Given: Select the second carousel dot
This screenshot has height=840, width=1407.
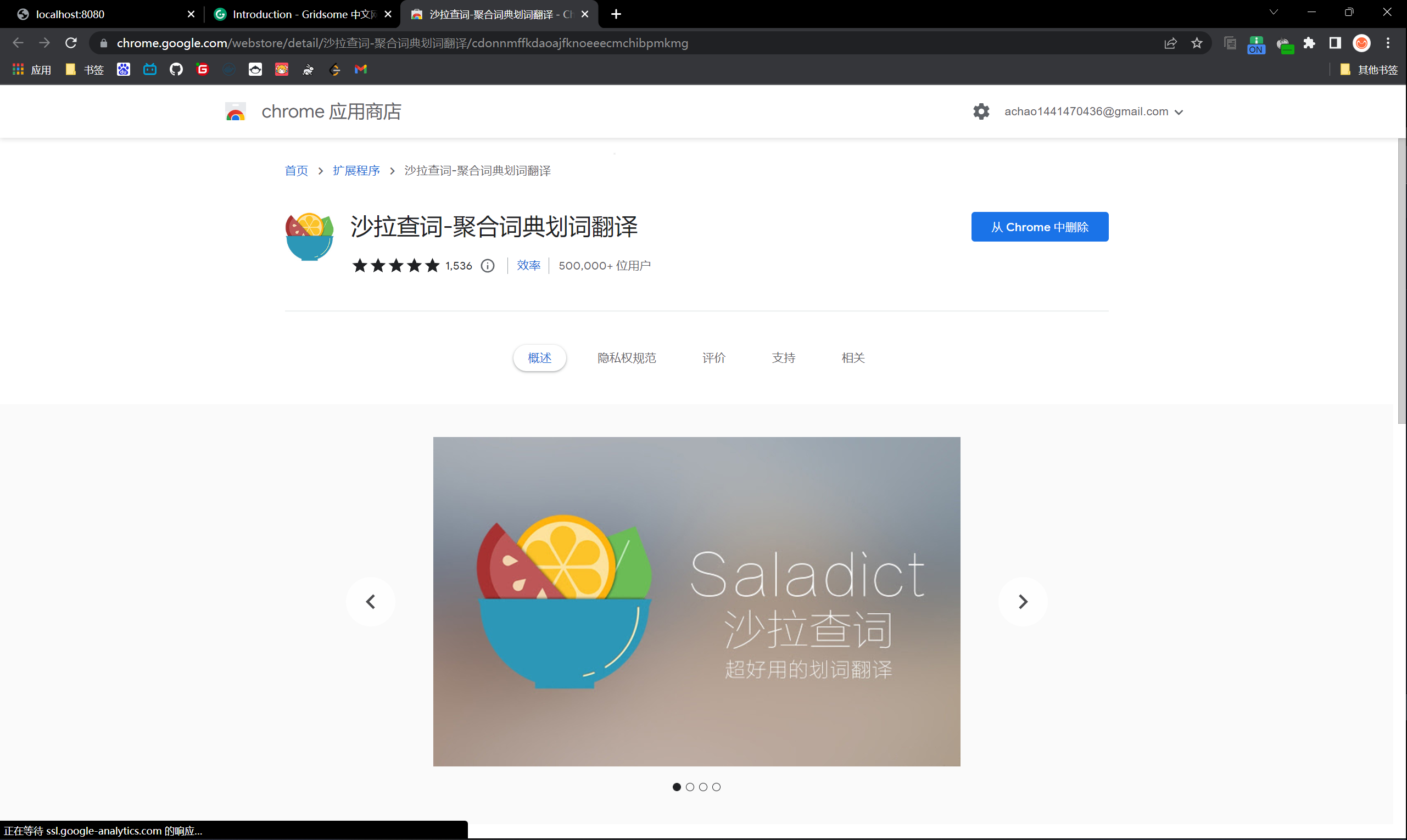Looking at the screenshot, I should tap(690, 787).
